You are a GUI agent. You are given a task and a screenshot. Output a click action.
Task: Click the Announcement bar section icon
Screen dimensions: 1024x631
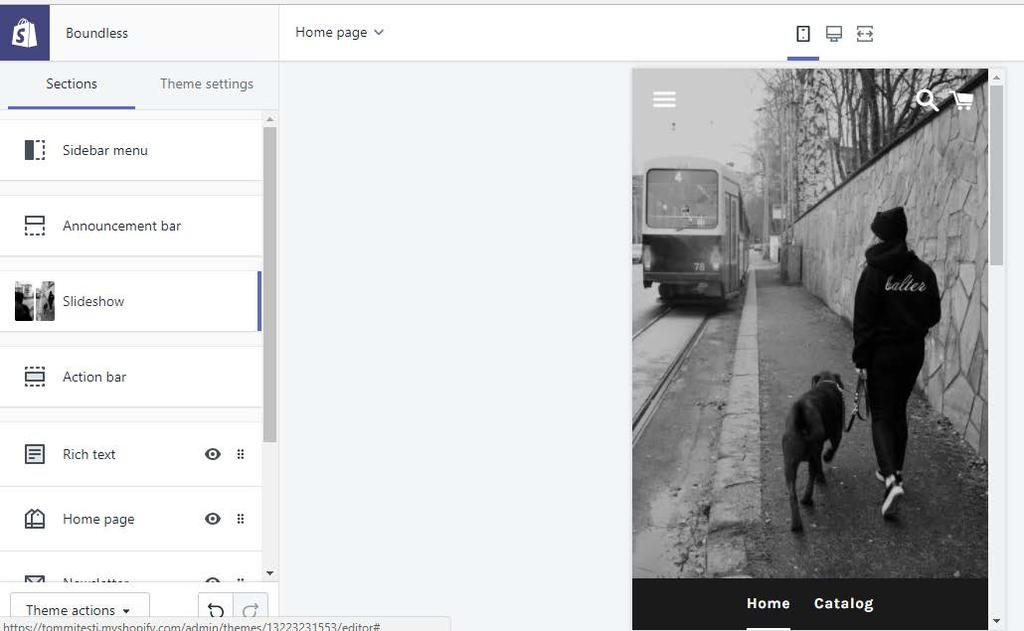35,225
